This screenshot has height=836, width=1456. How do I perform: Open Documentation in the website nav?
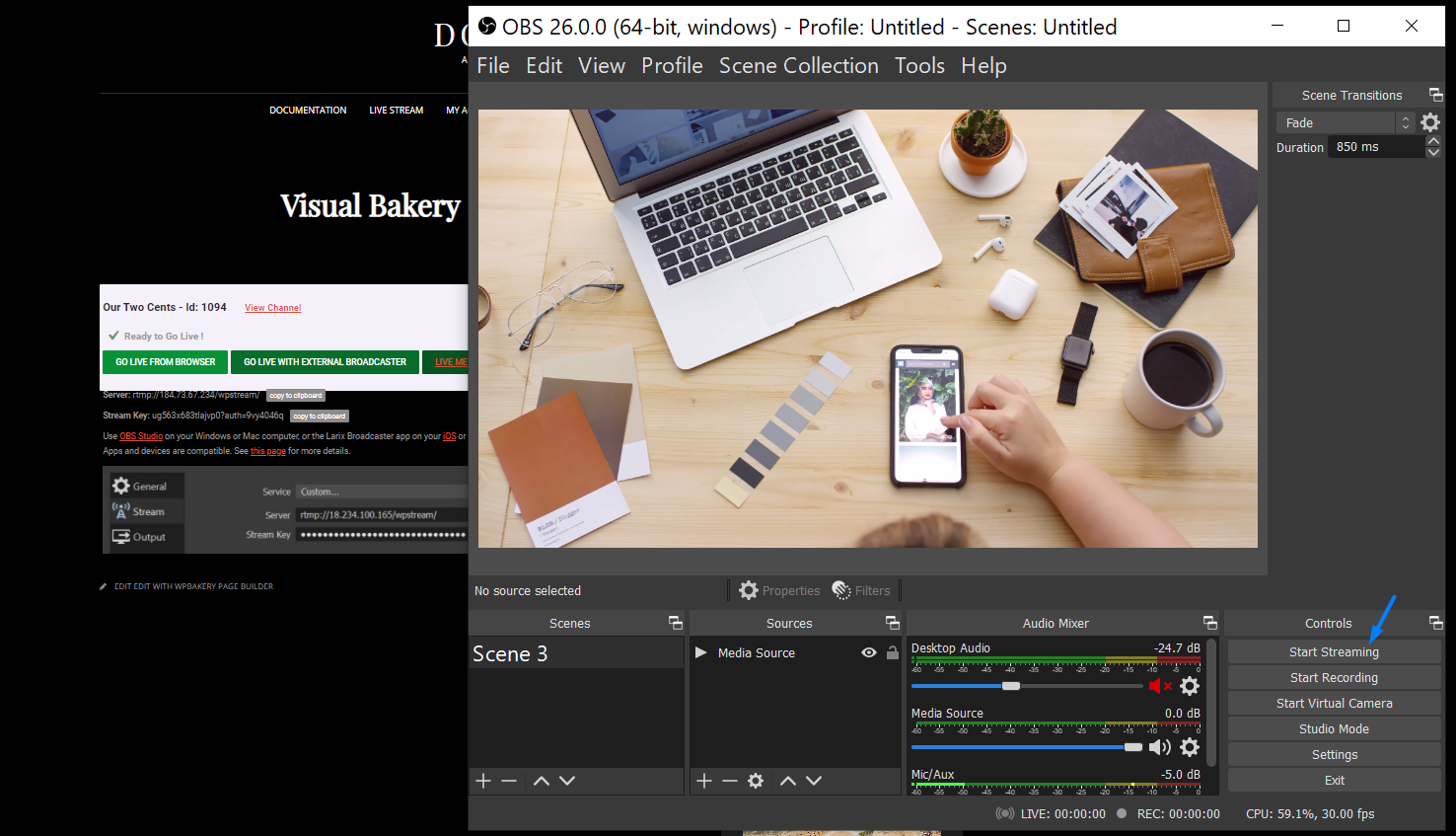coord(308,111)
